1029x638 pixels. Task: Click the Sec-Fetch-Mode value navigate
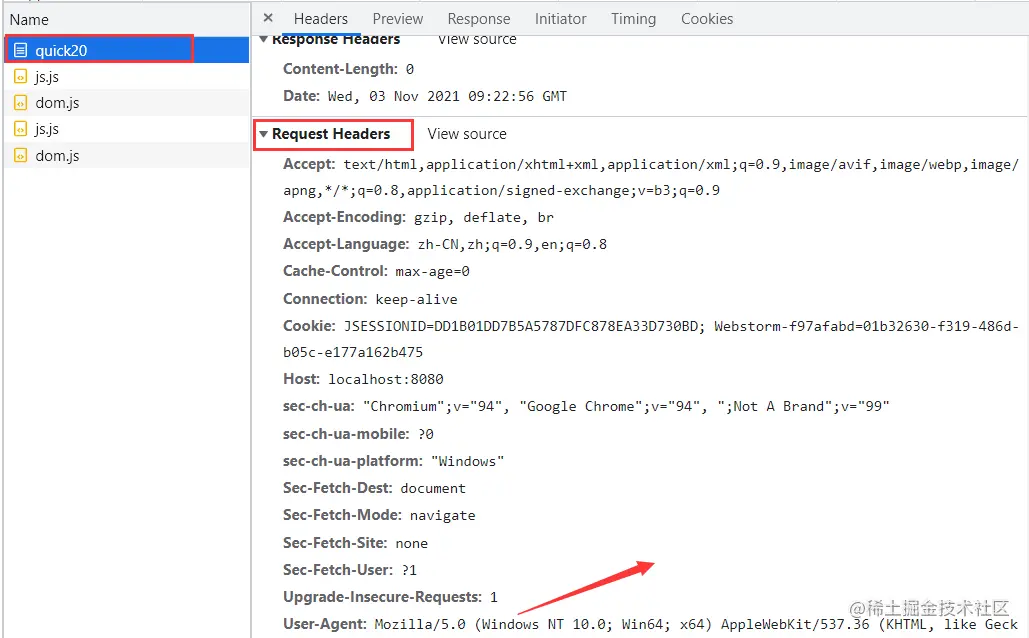[x=442, y=516]
